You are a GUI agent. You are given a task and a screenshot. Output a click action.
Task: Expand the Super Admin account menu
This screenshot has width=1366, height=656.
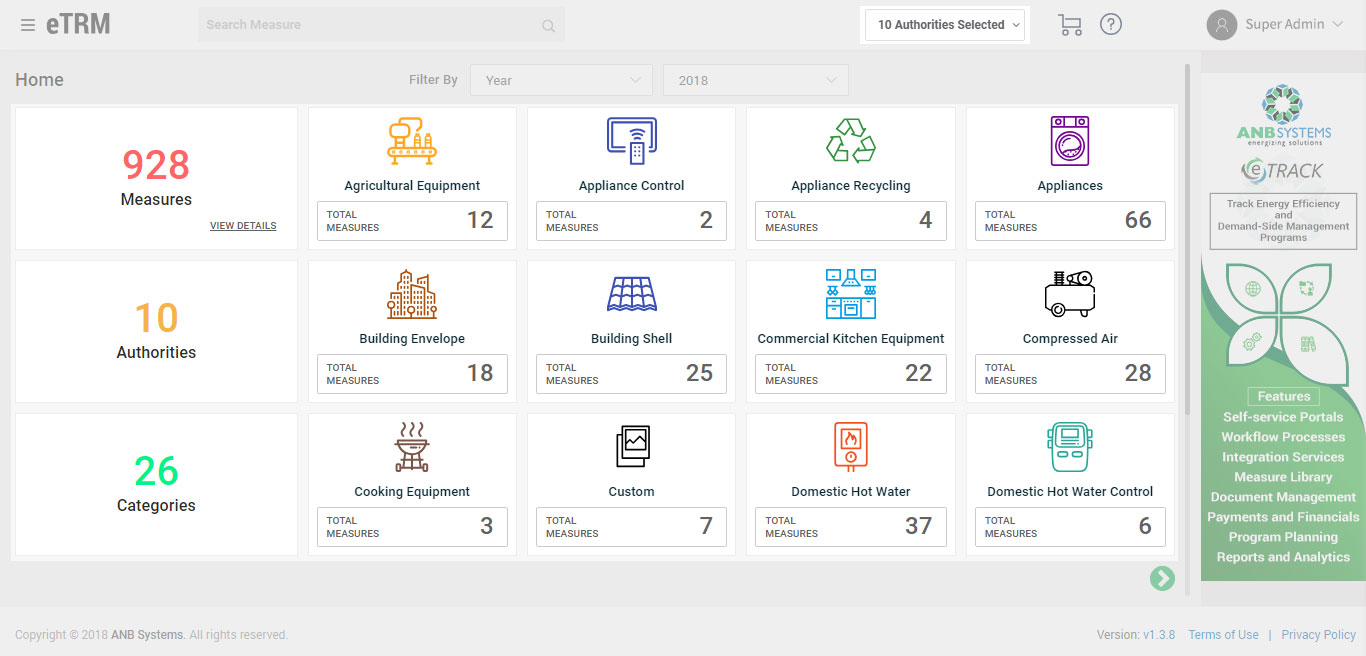[1283, 23]
